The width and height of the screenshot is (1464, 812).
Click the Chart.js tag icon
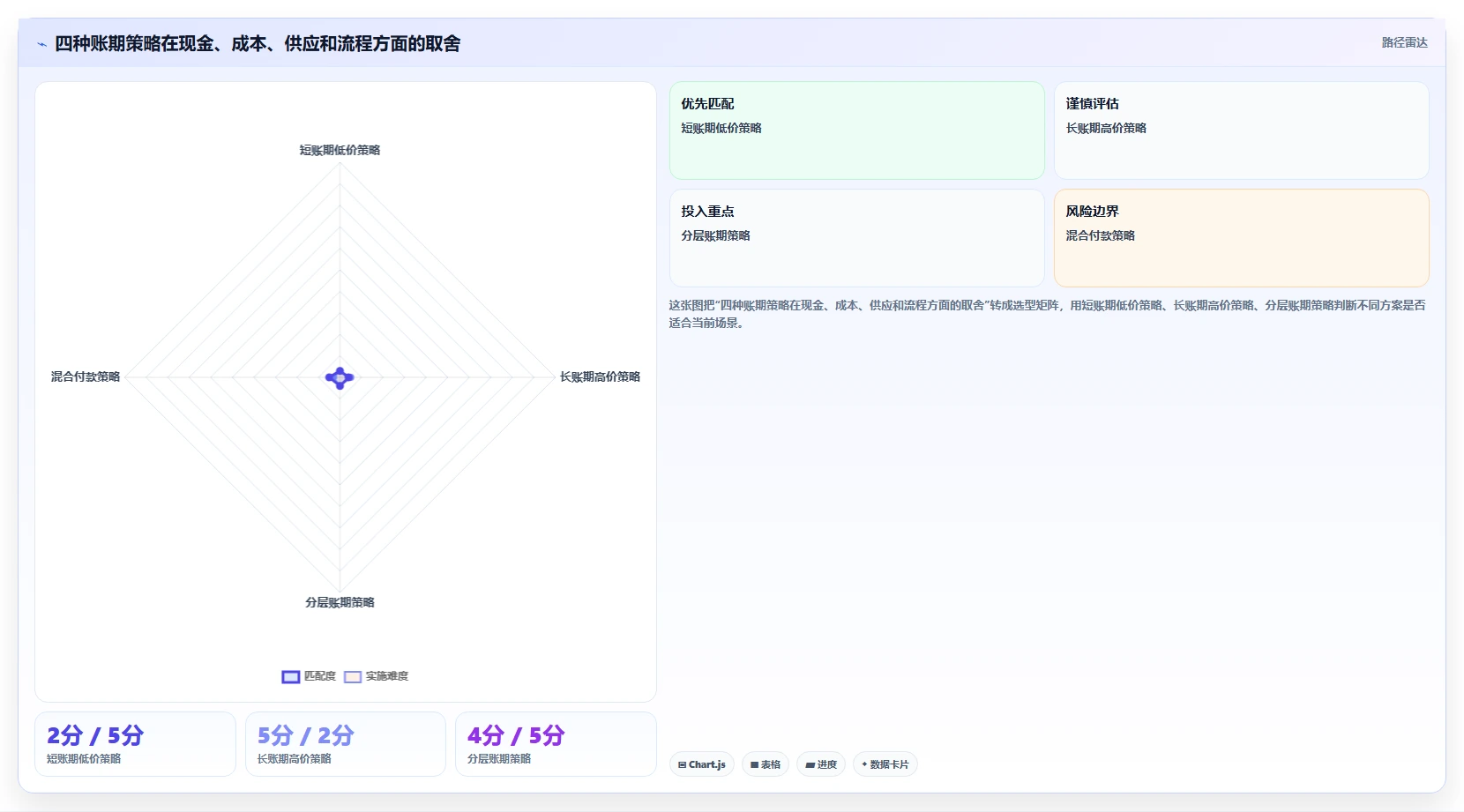point(682,765)
